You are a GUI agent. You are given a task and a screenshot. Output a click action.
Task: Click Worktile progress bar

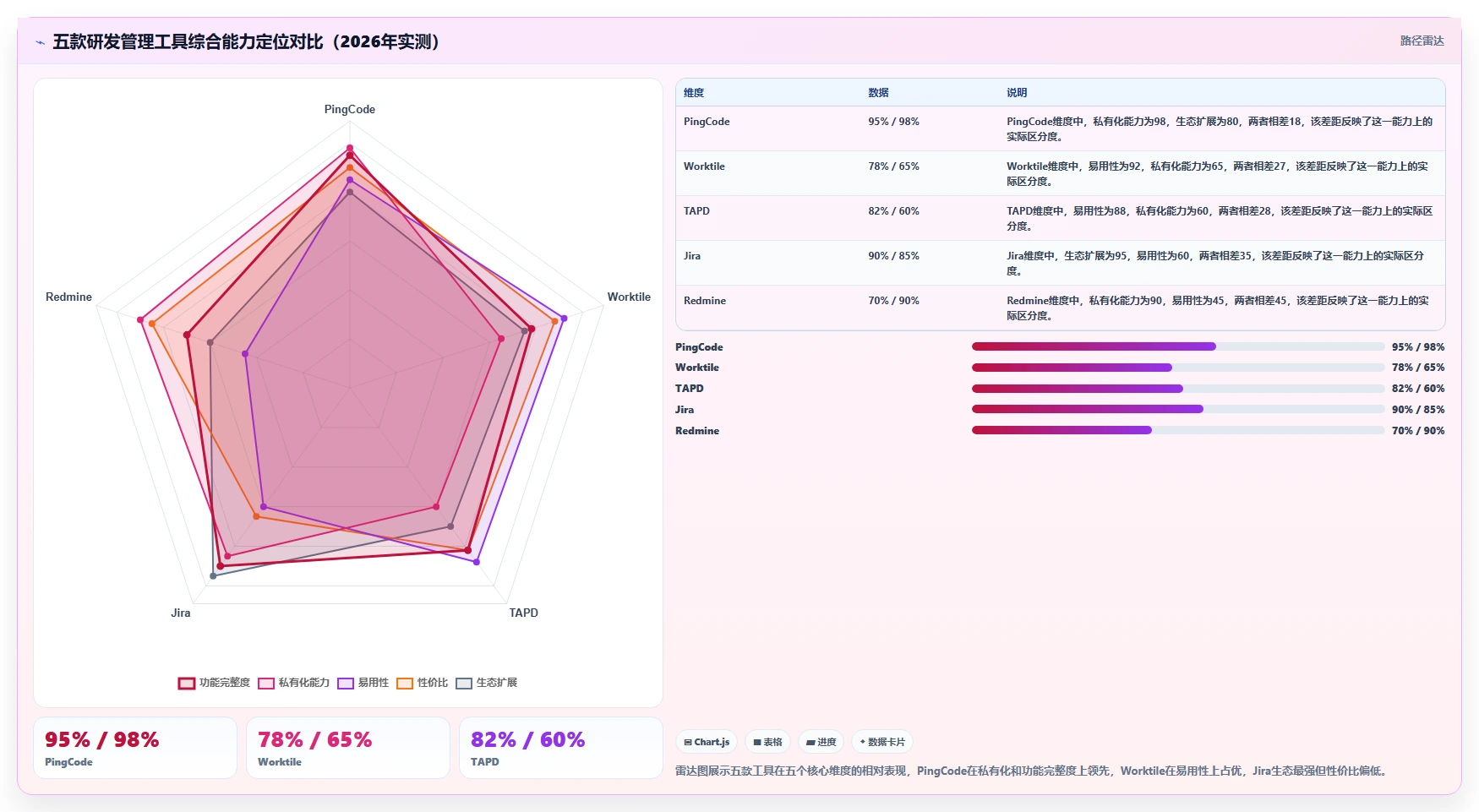click(1178, 368)
